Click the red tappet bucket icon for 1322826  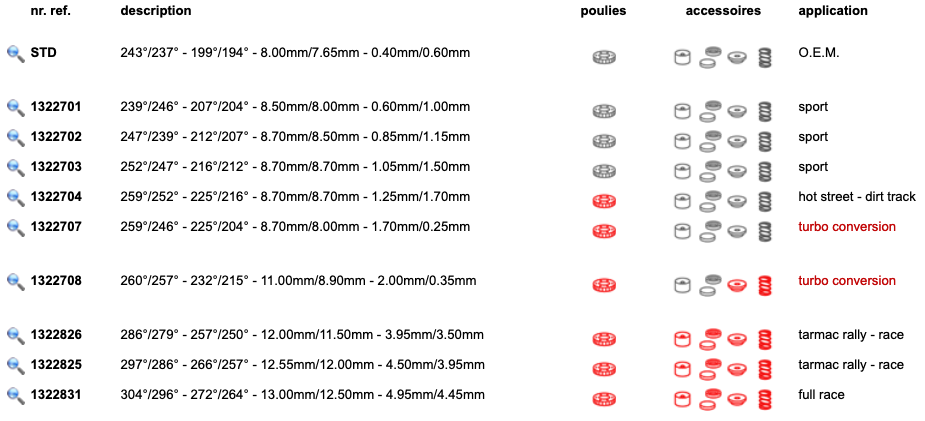coord(682,340)
